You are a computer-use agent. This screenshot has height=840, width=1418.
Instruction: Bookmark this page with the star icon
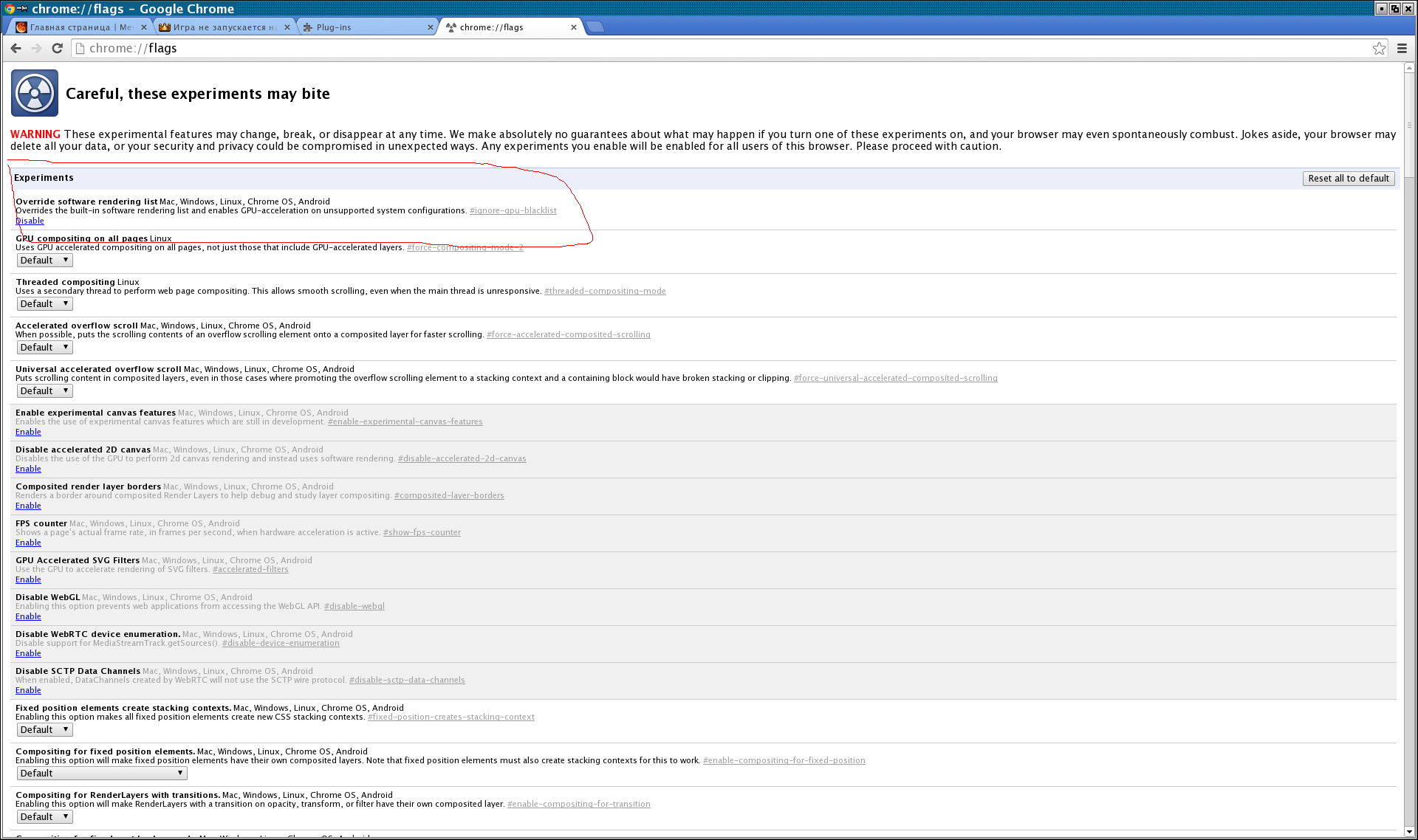pos(1379,48)
